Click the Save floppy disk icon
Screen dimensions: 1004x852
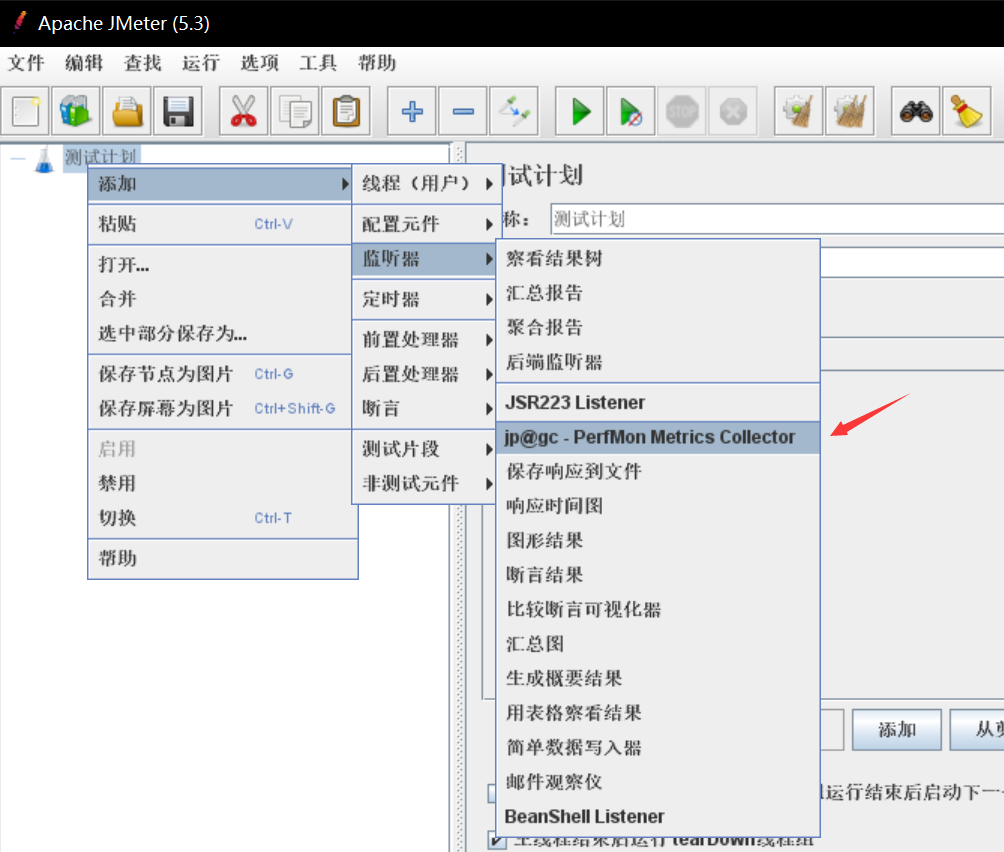pyautogui.click(x=178, y=110)
